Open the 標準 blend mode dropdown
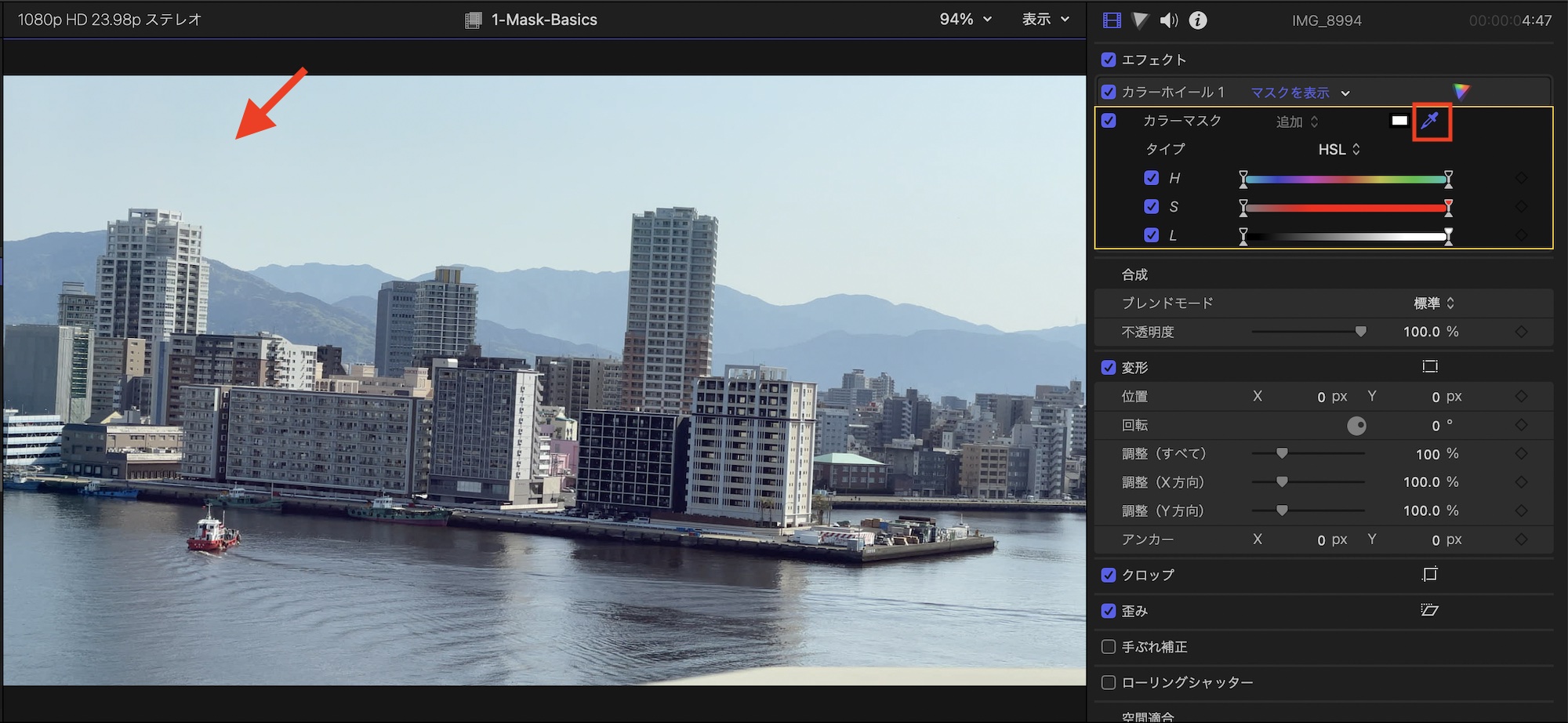The height and width of the screenshot is (723, 1568). click(x=1433, y=303)
